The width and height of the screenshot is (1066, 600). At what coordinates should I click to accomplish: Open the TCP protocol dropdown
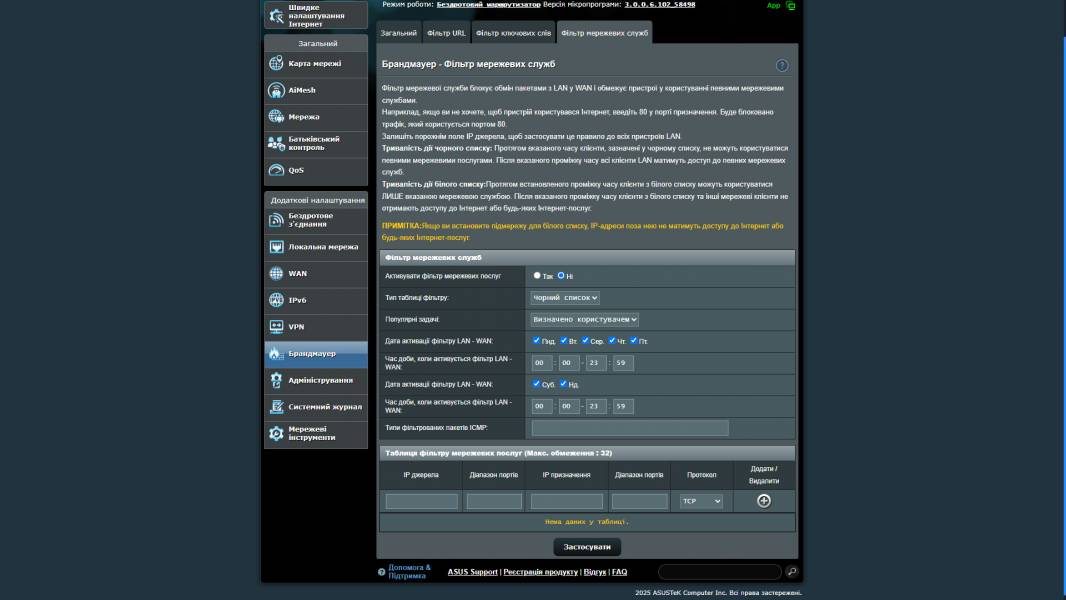[701, 501]
